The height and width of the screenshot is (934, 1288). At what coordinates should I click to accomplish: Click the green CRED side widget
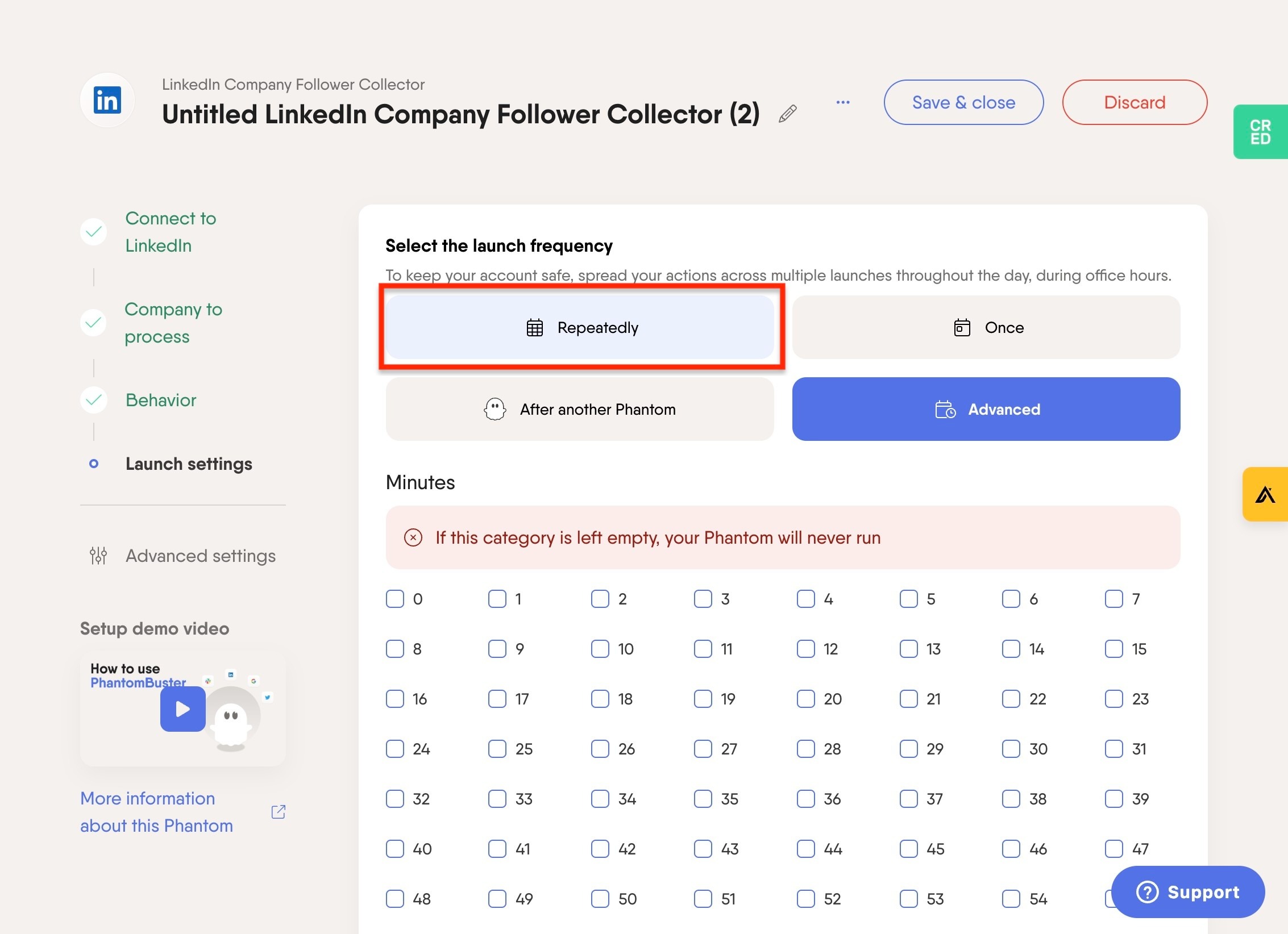pos(1260,132)
